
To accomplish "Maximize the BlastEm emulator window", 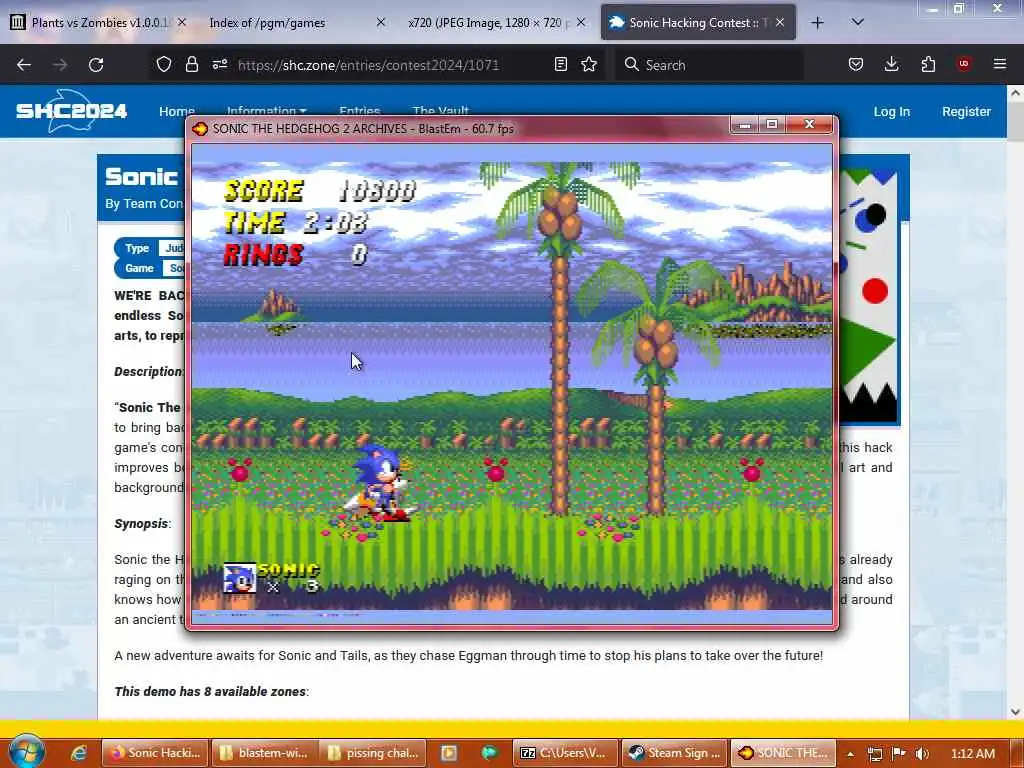I will tap(772, 124).
